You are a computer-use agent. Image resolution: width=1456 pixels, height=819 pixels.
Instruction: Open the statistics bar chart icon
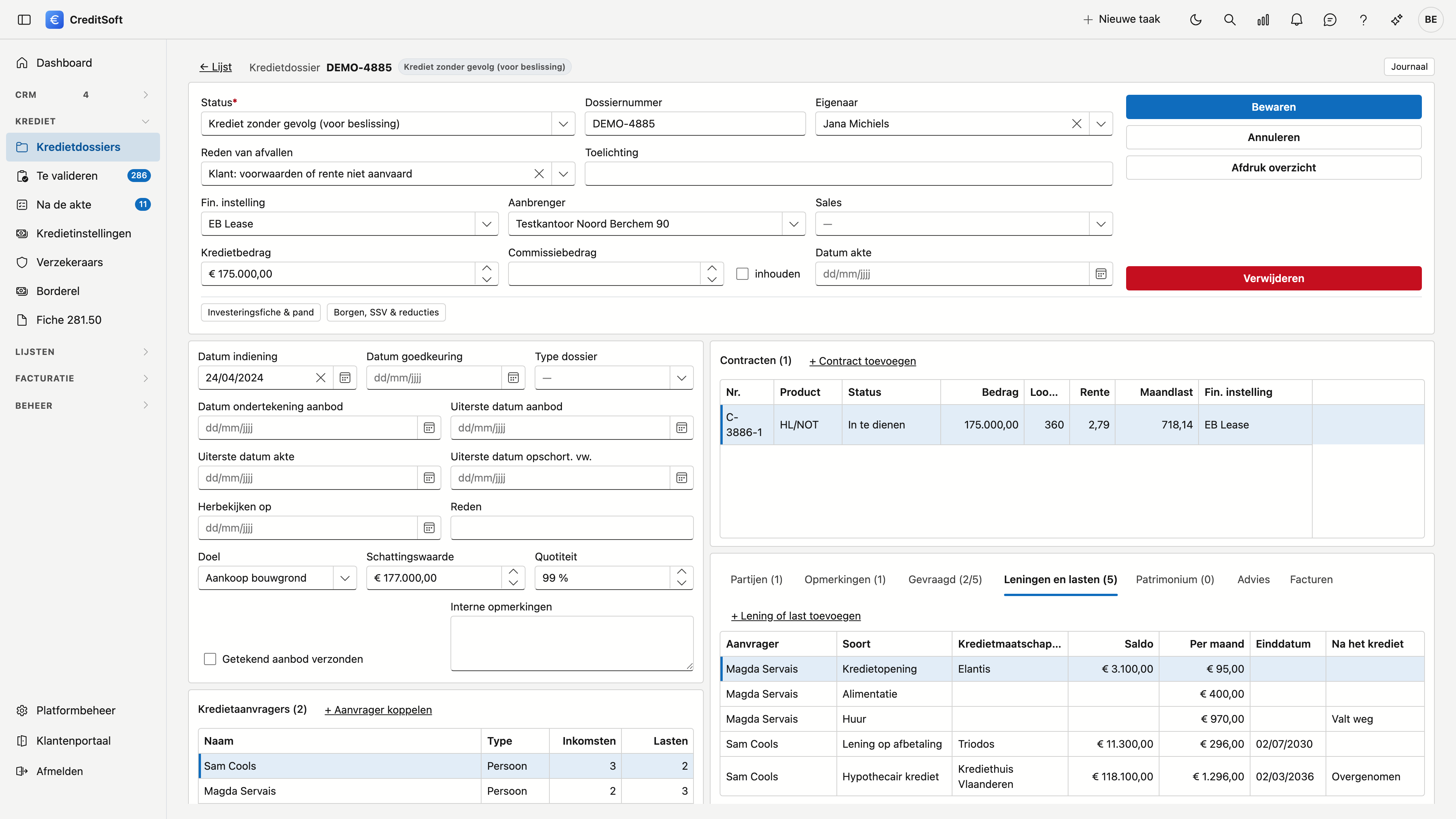[1263, 20]
